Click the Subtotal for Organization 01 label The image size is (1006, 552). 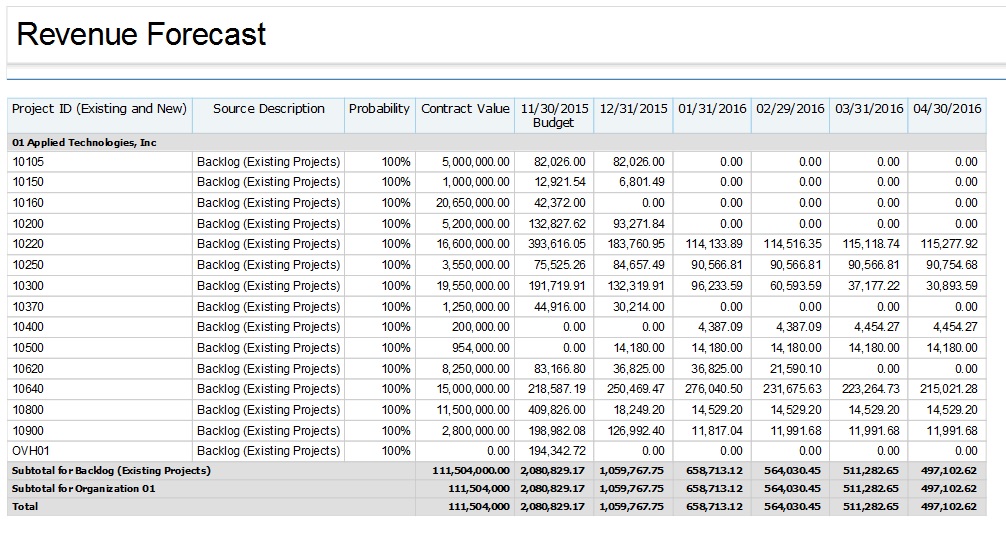pos(84,488)
